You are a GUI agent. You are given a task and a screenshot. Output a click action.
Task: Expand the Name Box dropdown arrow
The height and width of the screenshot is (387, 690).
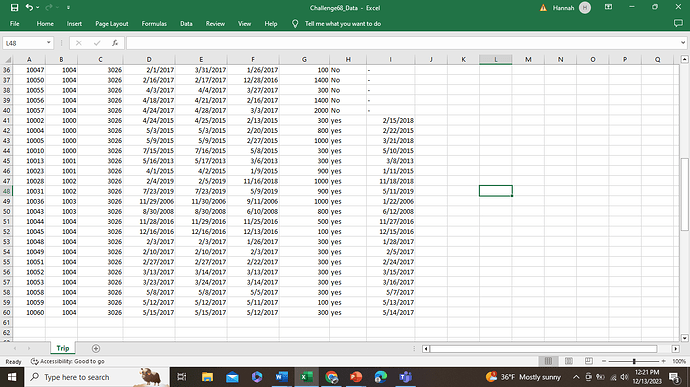click(x=48, y=43)
